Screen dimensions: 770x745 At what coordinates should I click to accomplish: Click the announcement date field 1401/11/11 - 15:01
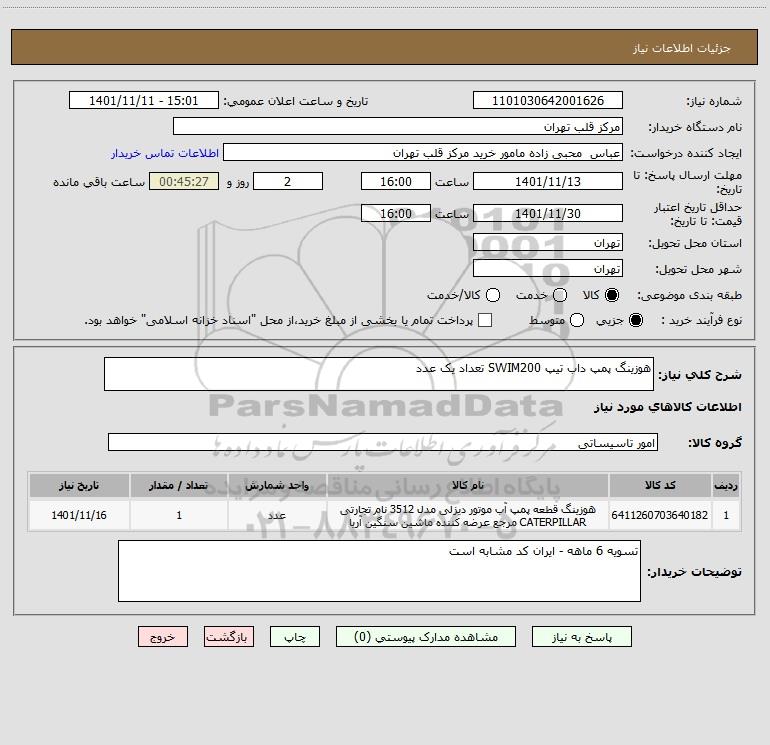click(143, 101)
